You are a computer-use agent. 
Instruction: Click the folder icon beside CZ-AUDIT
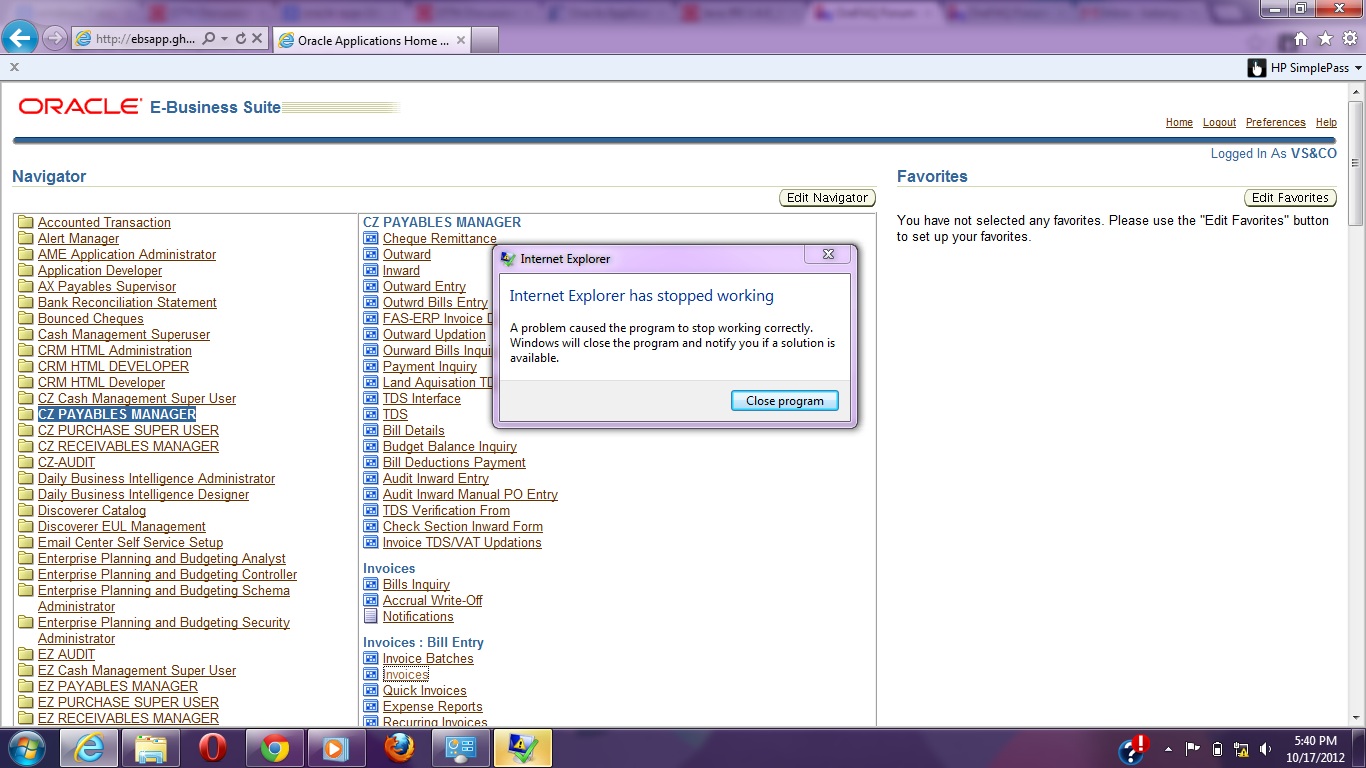[26, 463]
